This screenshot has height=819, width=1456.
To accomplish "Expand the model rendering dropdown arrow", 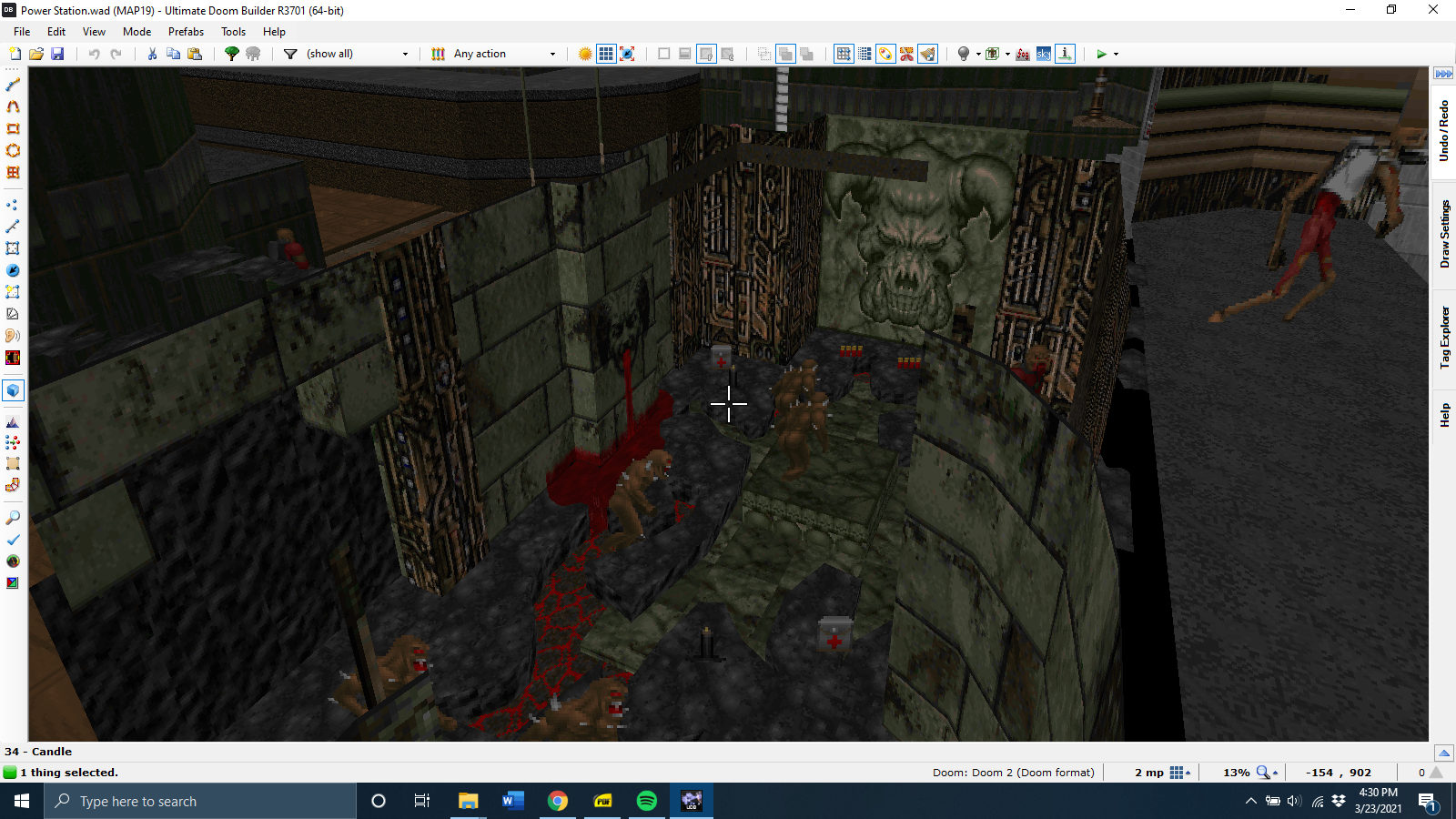I will (1007, 54).
